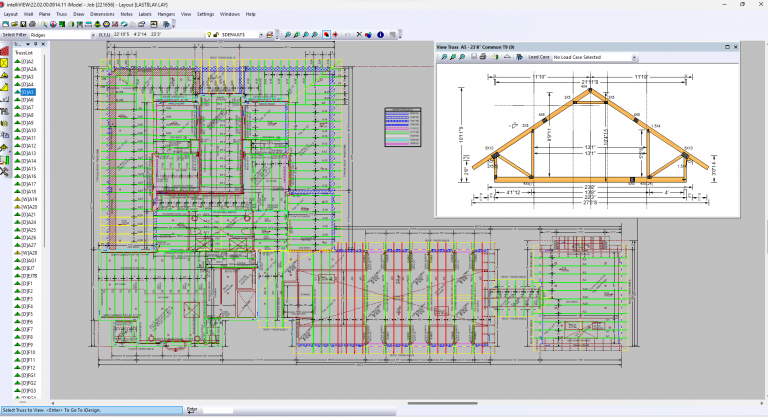Close the View Truss window
The width and height of the screenshot is (768, 417).
tap(735, 47)
